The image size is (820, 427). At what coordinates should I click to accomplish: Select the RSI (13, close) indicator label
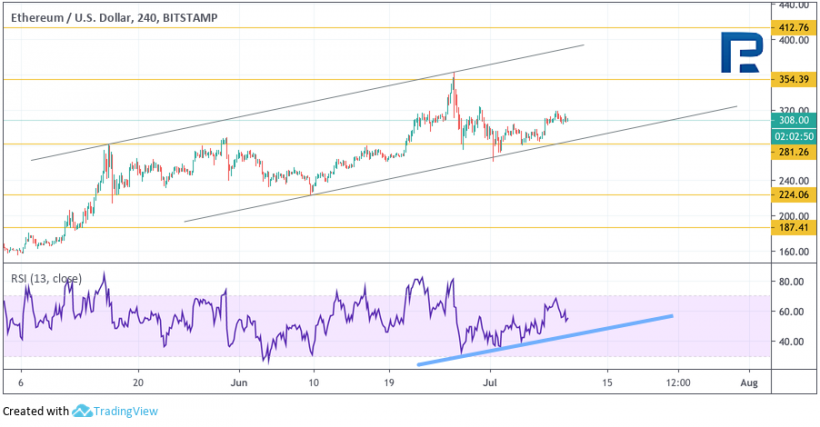(47, 278)
